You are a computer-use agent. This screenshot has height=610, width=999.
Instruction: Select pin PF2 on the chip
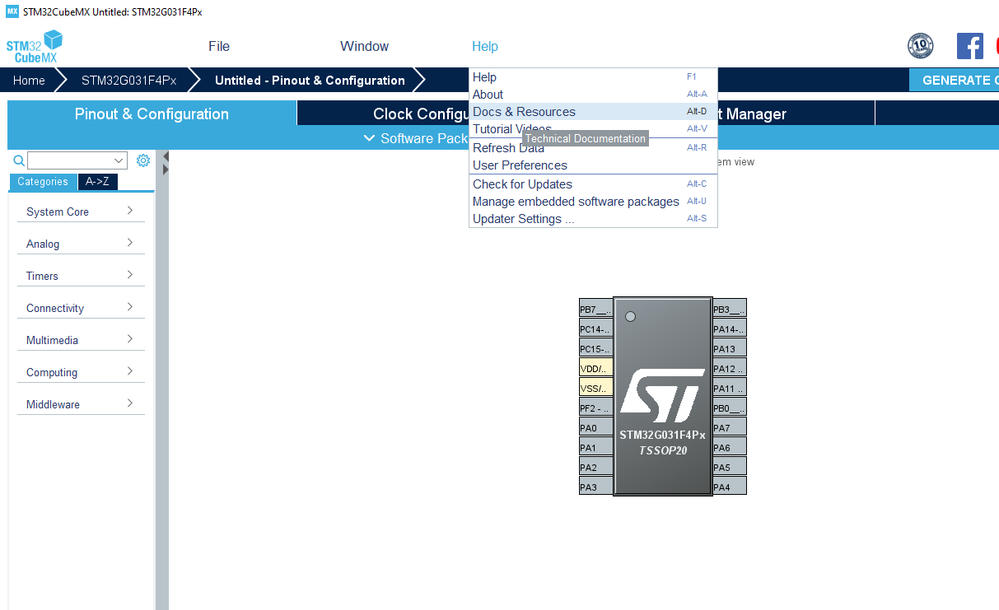pos(596,408)
